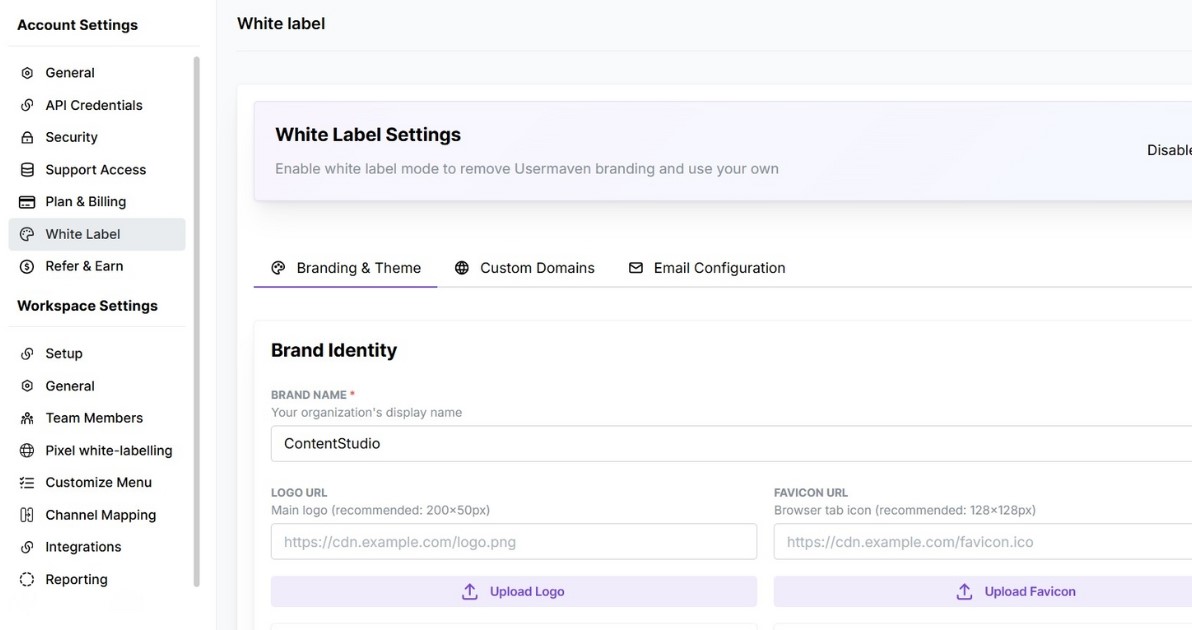Click the Email Configuration envelope icon
Image resolution: width=1192 pixels, height=630 pixels.
634,268
